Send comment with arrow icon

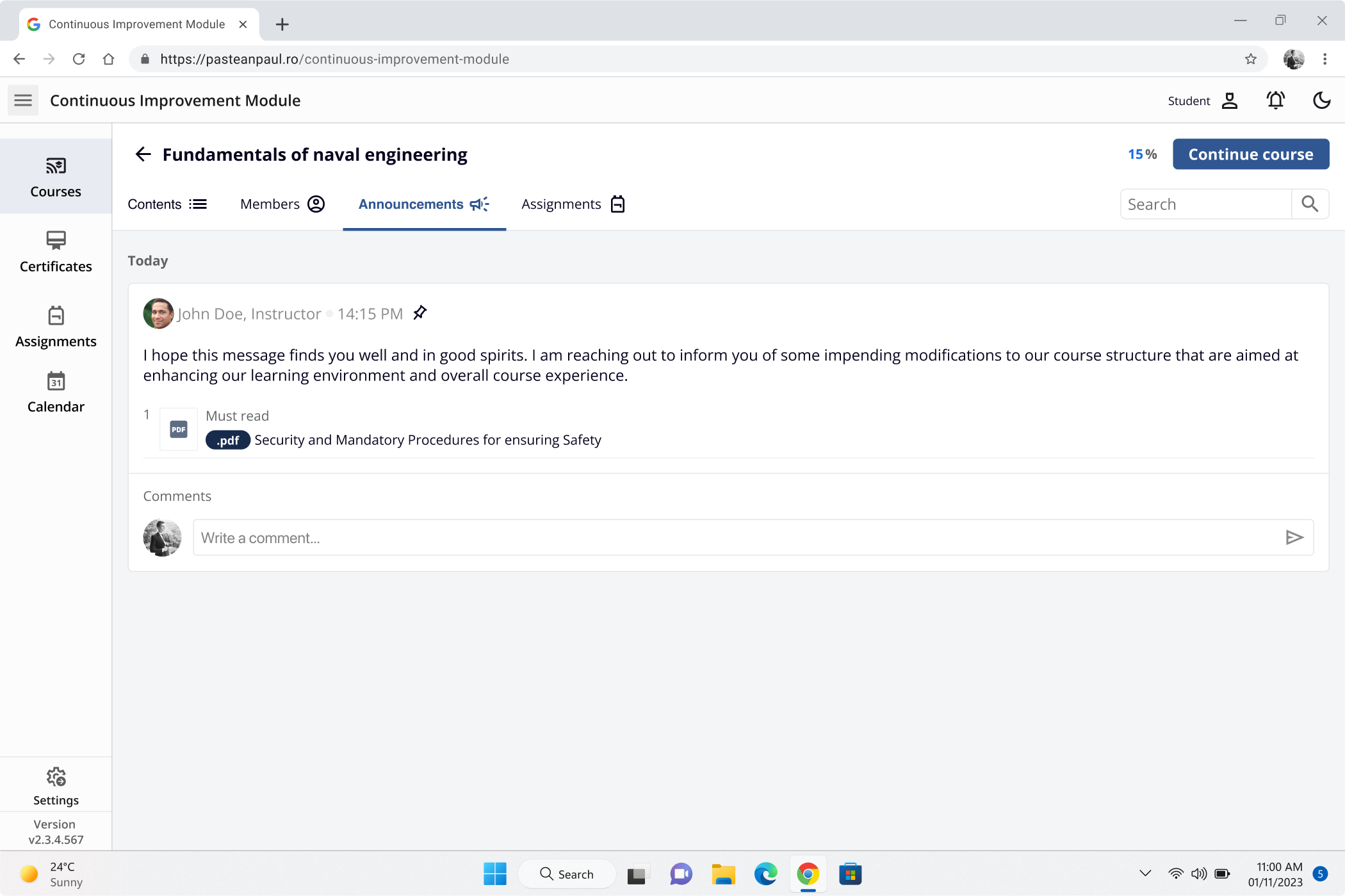1294,537
